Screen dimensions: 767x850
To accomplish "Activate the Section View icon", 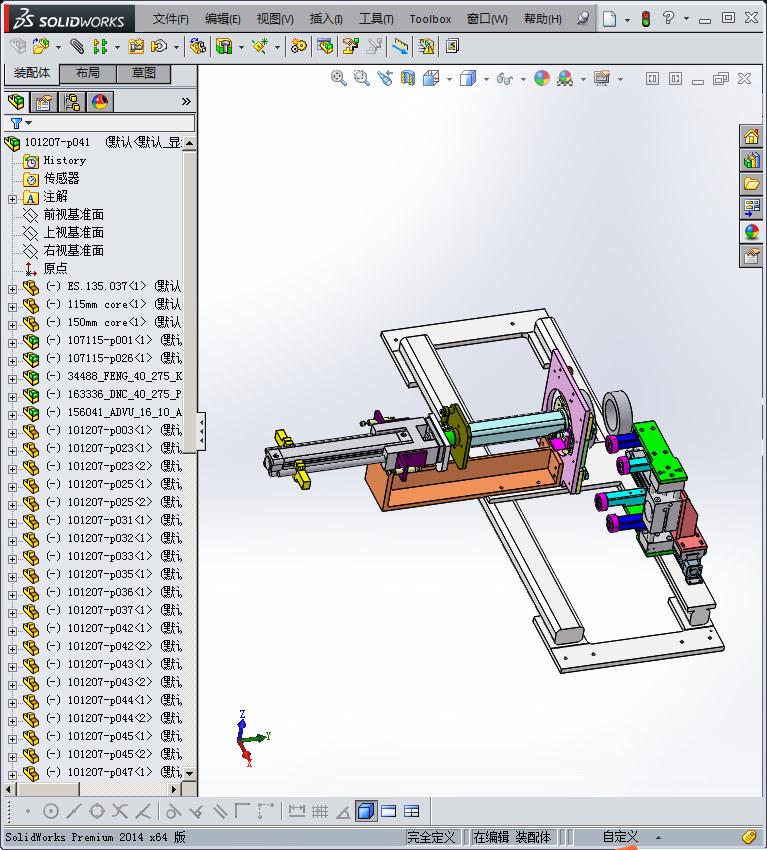I will pyautogui.click(x=408, y=79).
